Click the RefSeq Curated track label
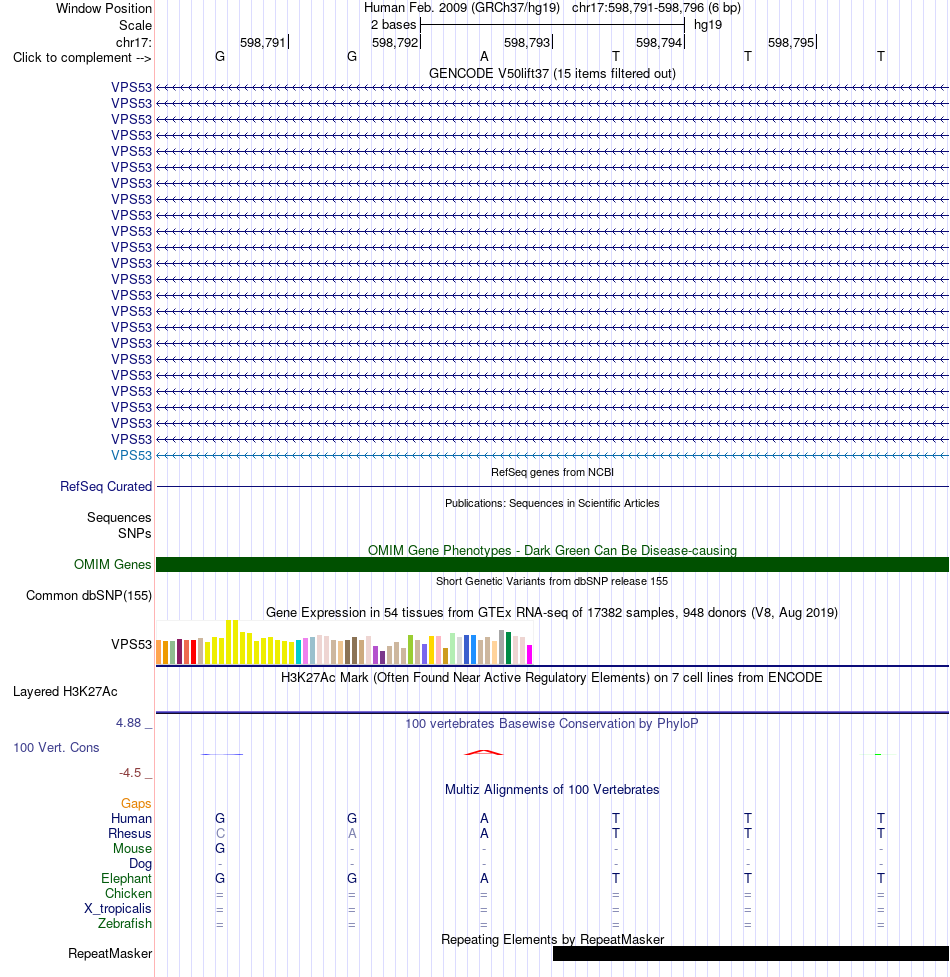The width and height of the screenshot is (950, 977). [106, 487]
